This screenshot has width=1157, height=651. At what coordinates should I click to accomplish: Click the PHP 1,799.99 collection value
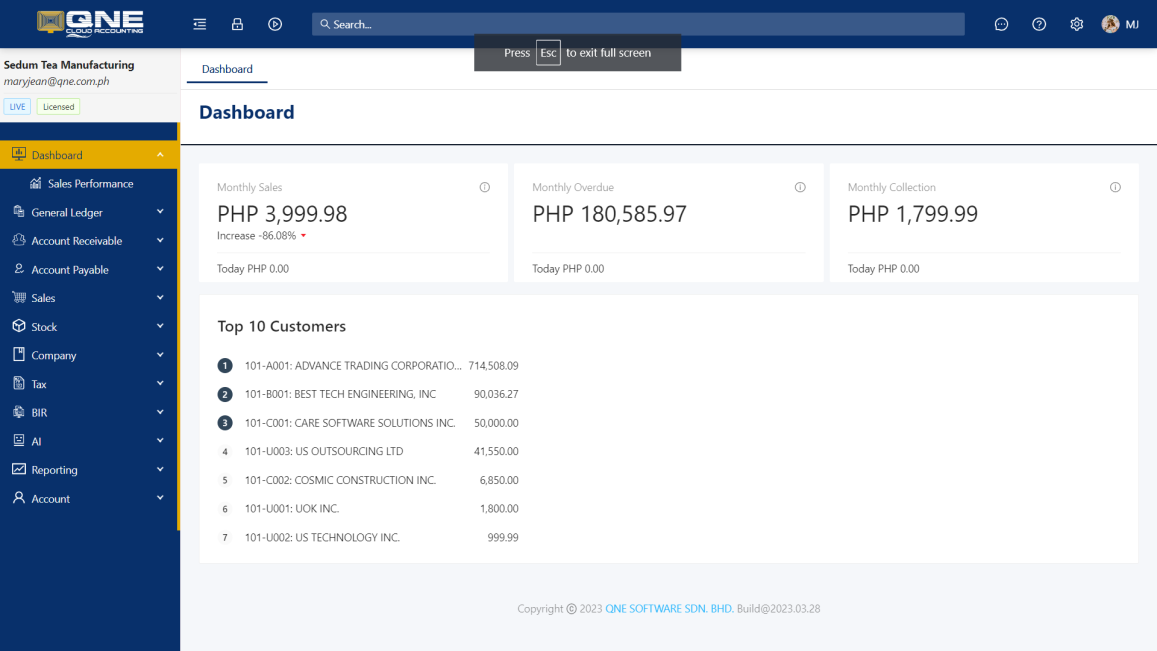[x=913, y=214]
